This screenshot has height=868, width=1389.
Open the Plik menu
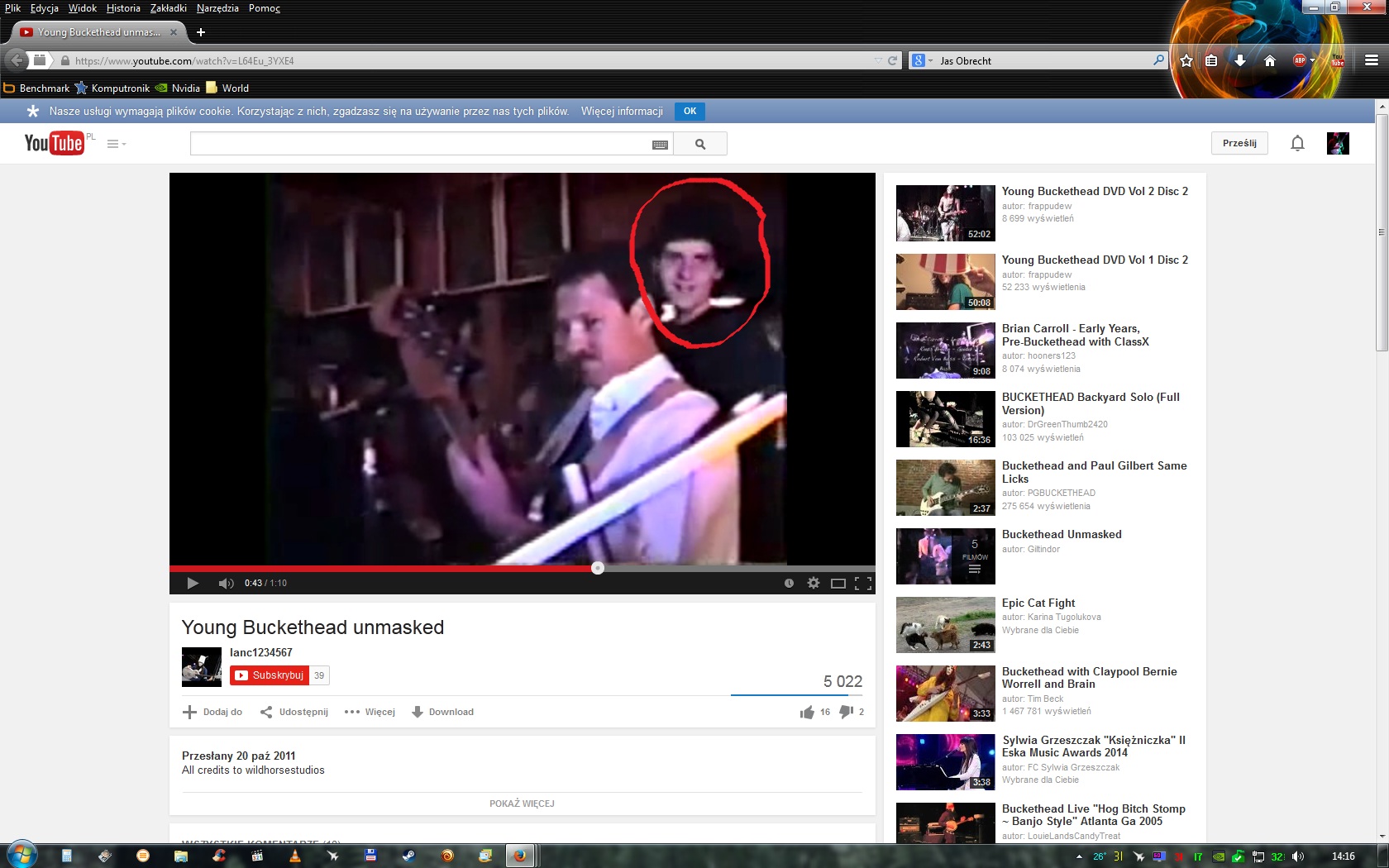coord(12,8)
